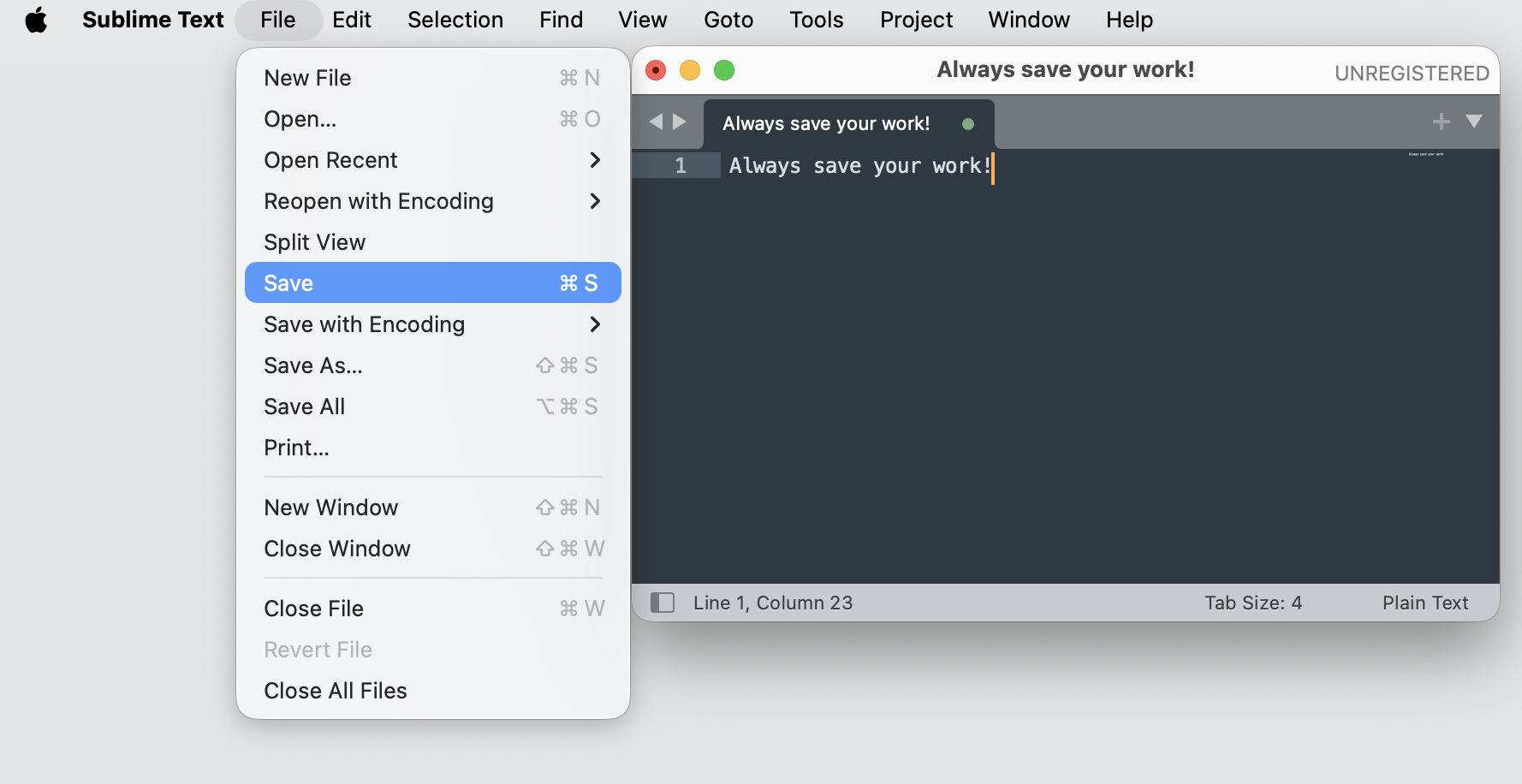1522x784 pixels.
Task: Choose New File from File menu
Action: pyautogui.click(x=433, y=78)
